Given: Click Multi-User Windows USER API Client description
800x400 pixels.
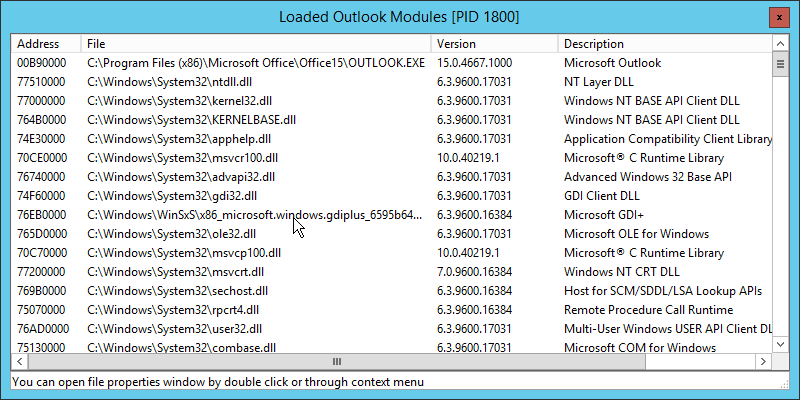Looking at the screenshot, I should tap(668, 329).
